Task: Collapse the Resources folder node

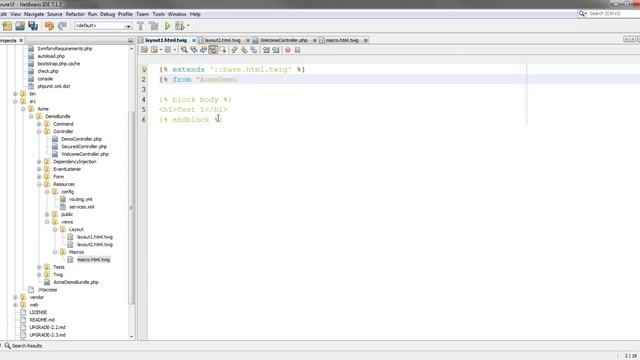Action: (39, 184)
